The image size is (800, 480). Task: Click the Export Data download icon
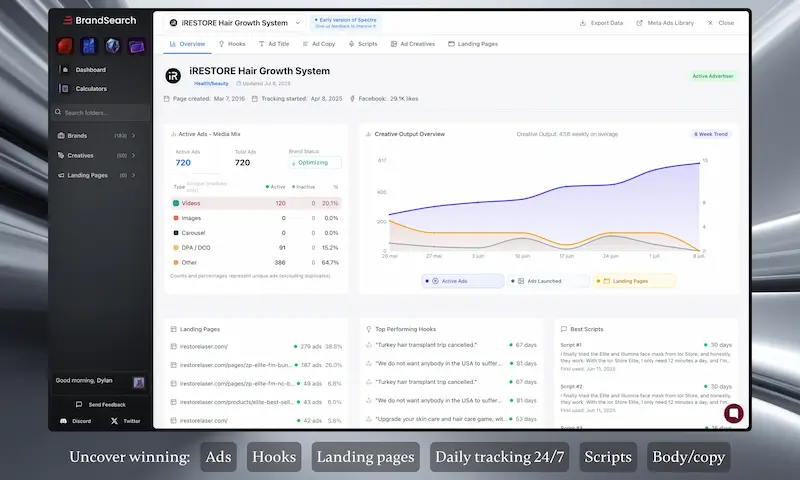click(x=583, y=22)
